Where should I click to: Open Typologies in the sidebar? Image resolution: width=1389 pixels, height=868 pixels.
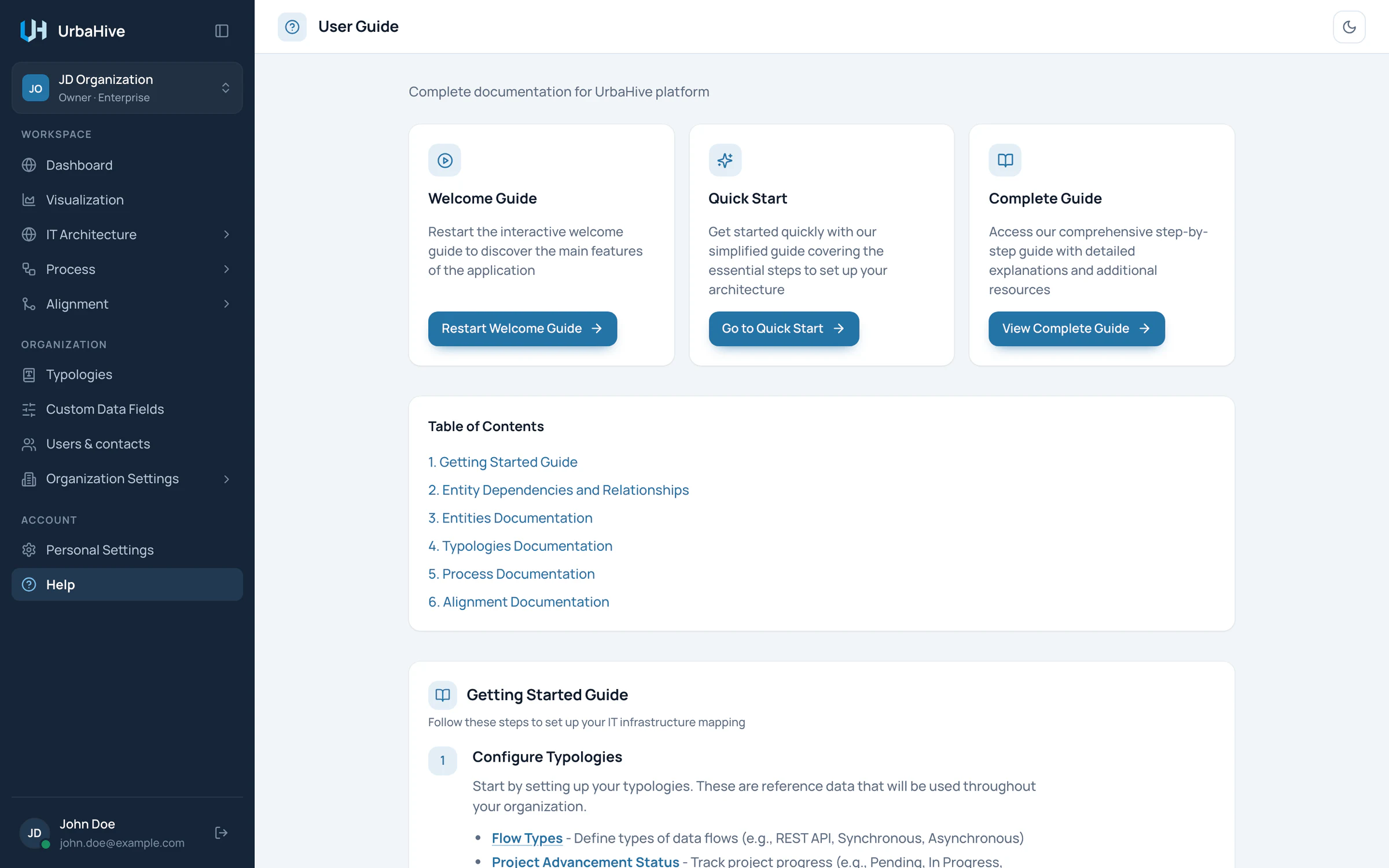[x=127, y=374]
